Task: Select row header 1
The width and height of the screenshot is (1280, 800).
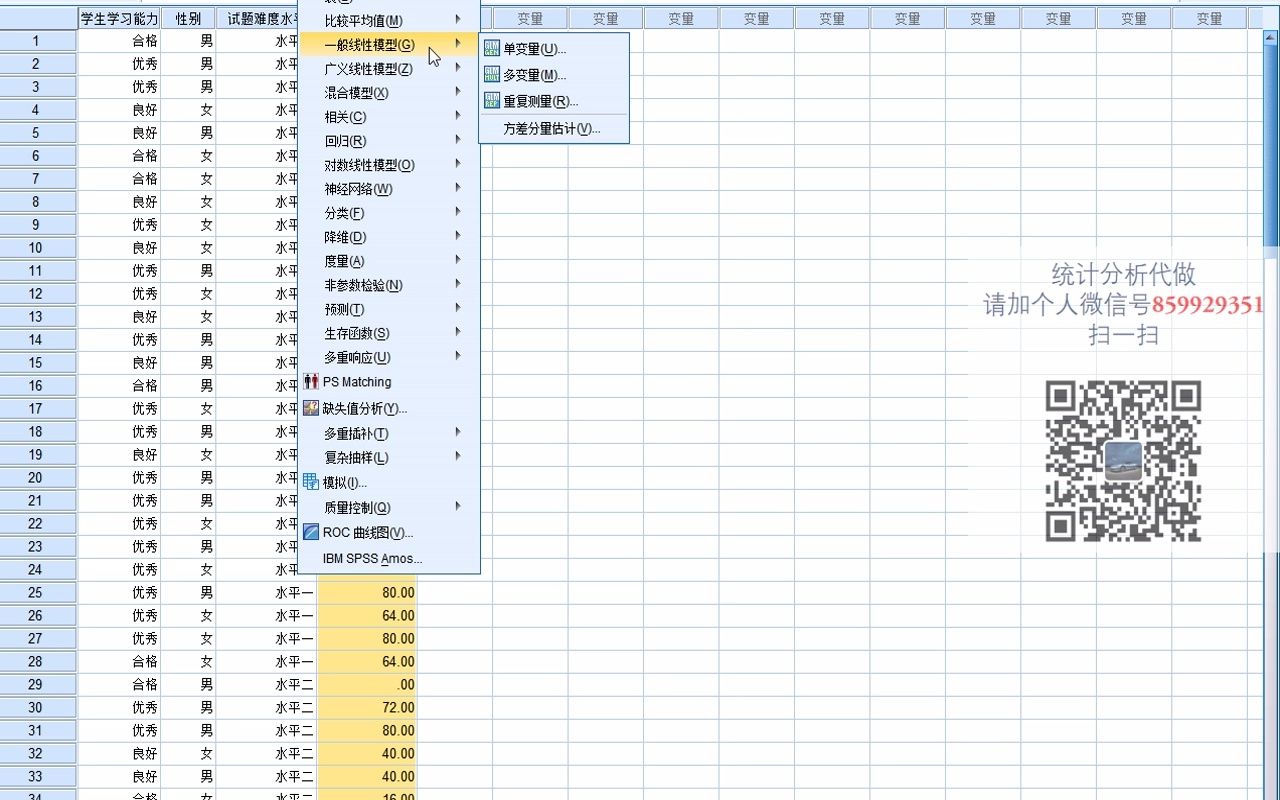Action: coord(36,41)
